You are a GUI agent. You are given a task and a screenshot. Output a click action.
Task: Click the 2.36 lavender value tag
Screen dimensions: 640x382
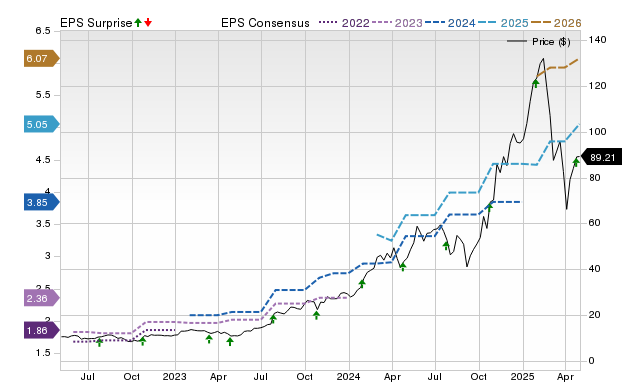point(42,298)
